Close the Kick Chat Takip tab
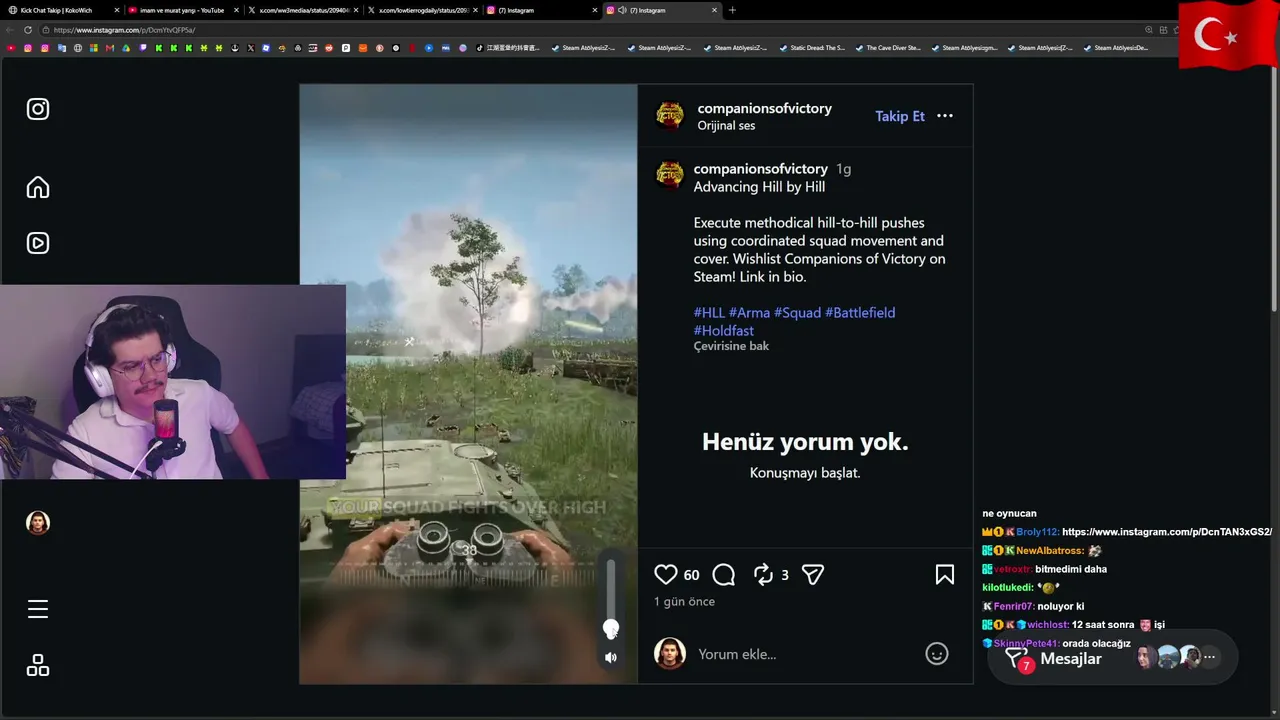Viewport: 1280px width, 720px height. [116, 10]
